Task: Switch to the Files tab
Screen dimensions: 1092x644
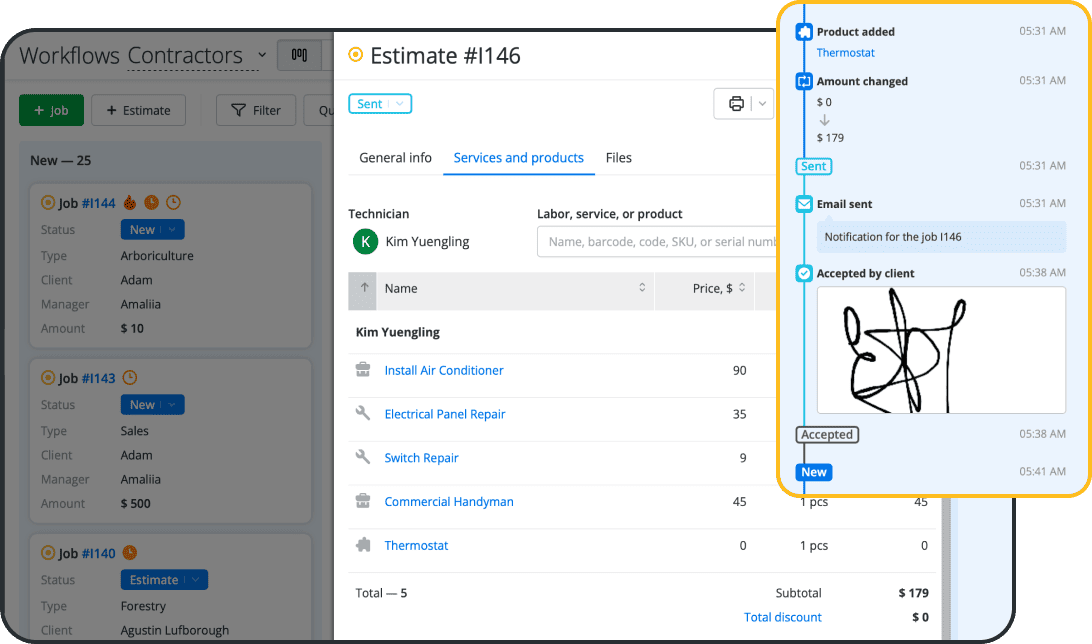Action: (x=618, y=158)
